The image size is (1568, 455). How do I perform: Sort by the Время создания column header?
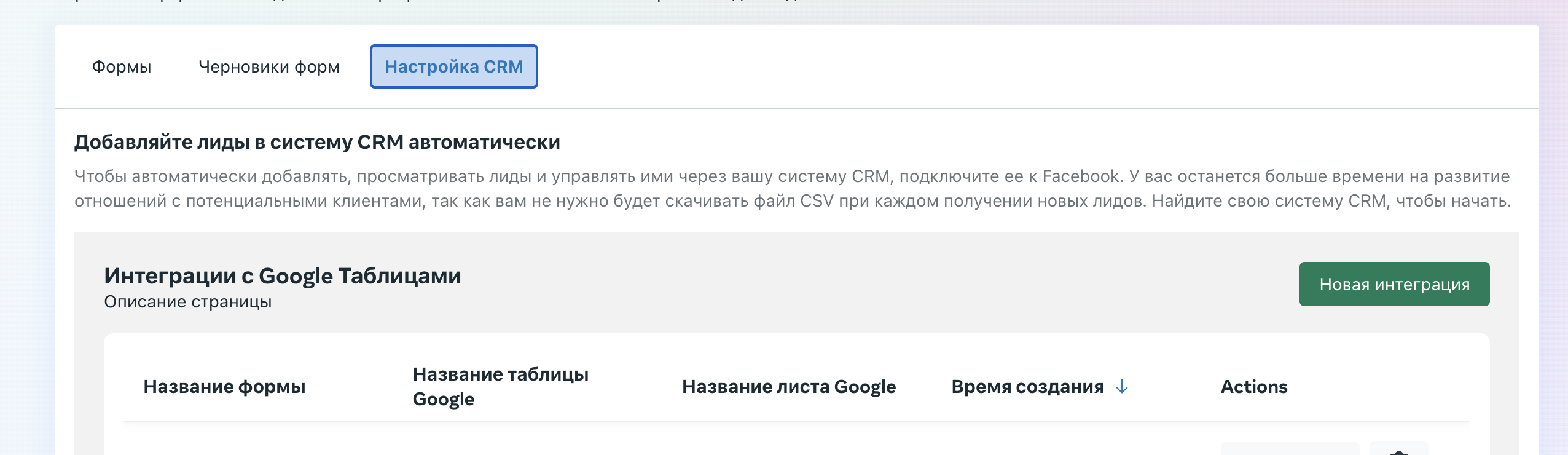[1027, 387]
